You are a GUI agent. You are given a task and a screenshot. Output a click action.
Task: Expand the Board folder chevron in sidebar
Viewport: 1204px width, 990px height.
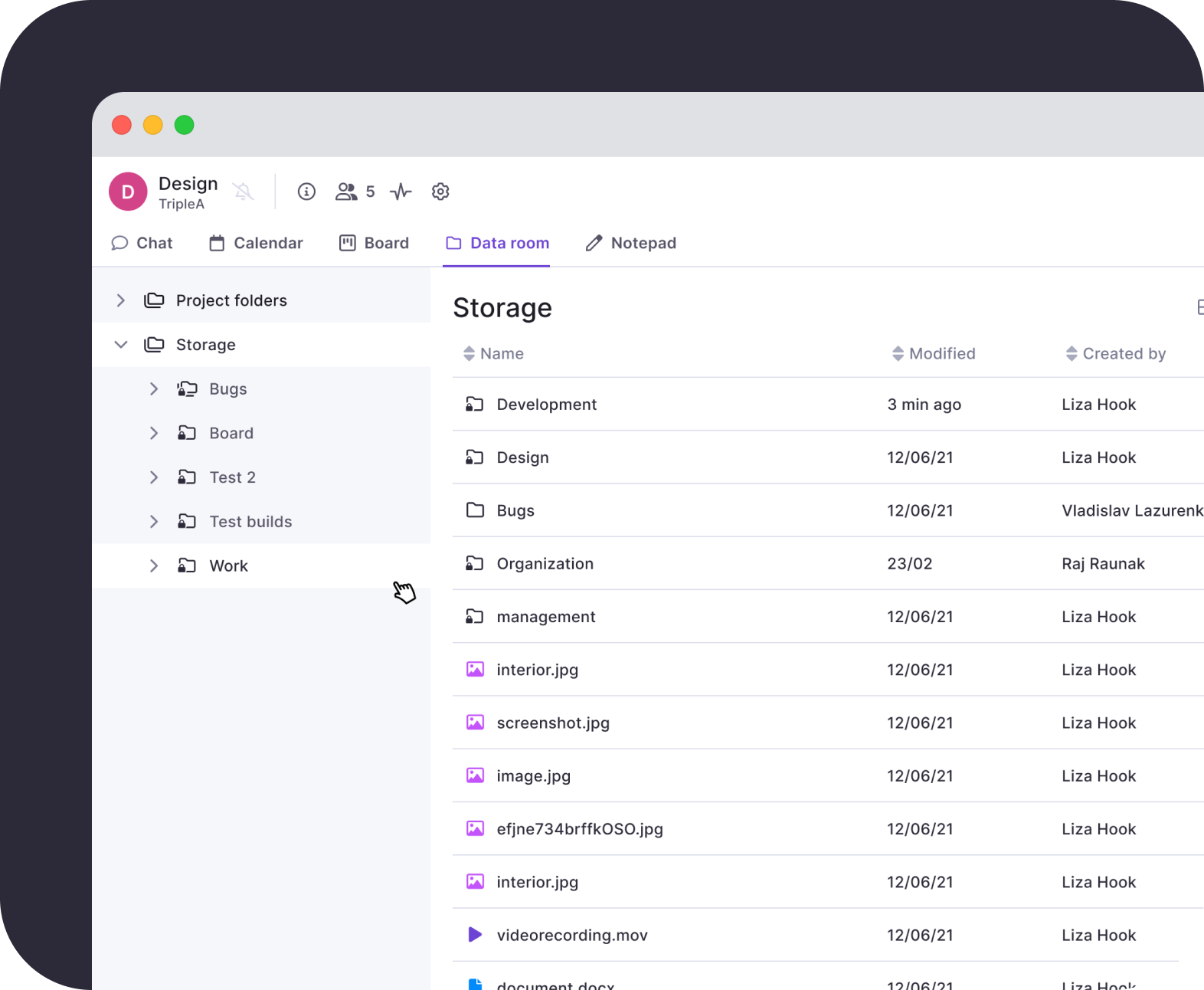(x=153, y=433)
